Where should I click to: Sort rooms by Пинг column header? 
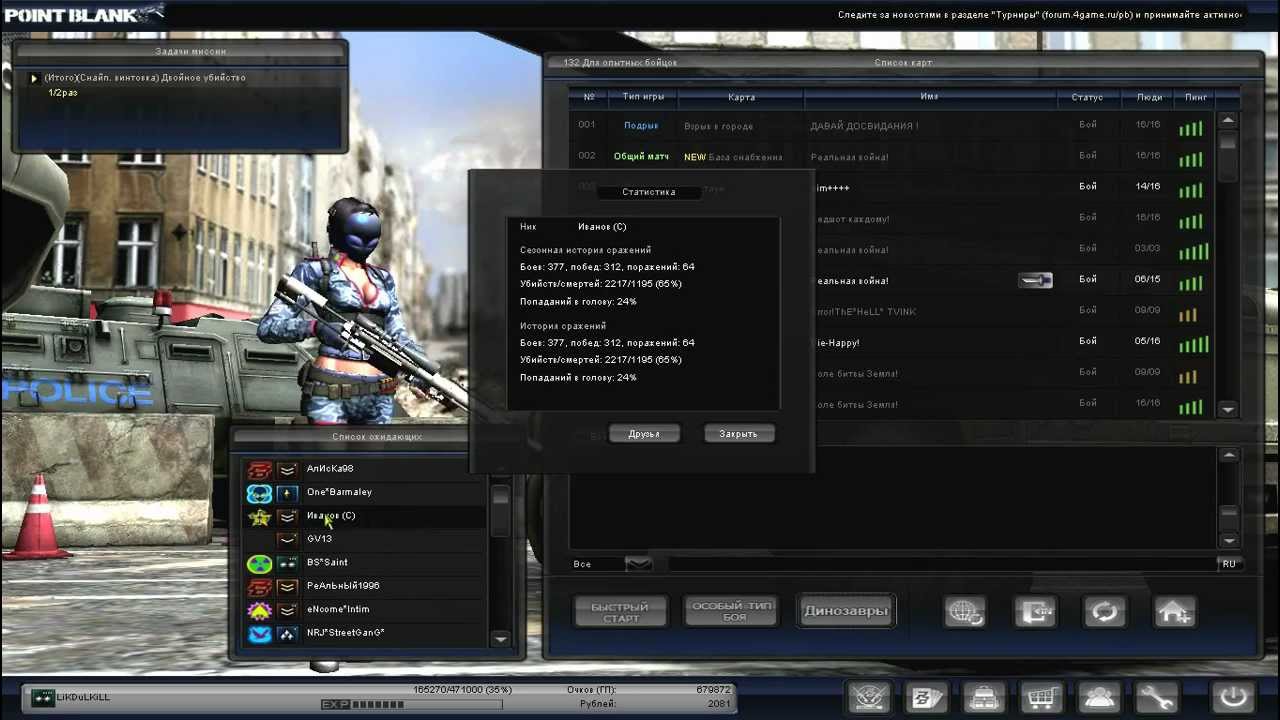(x=1196, y=97)
